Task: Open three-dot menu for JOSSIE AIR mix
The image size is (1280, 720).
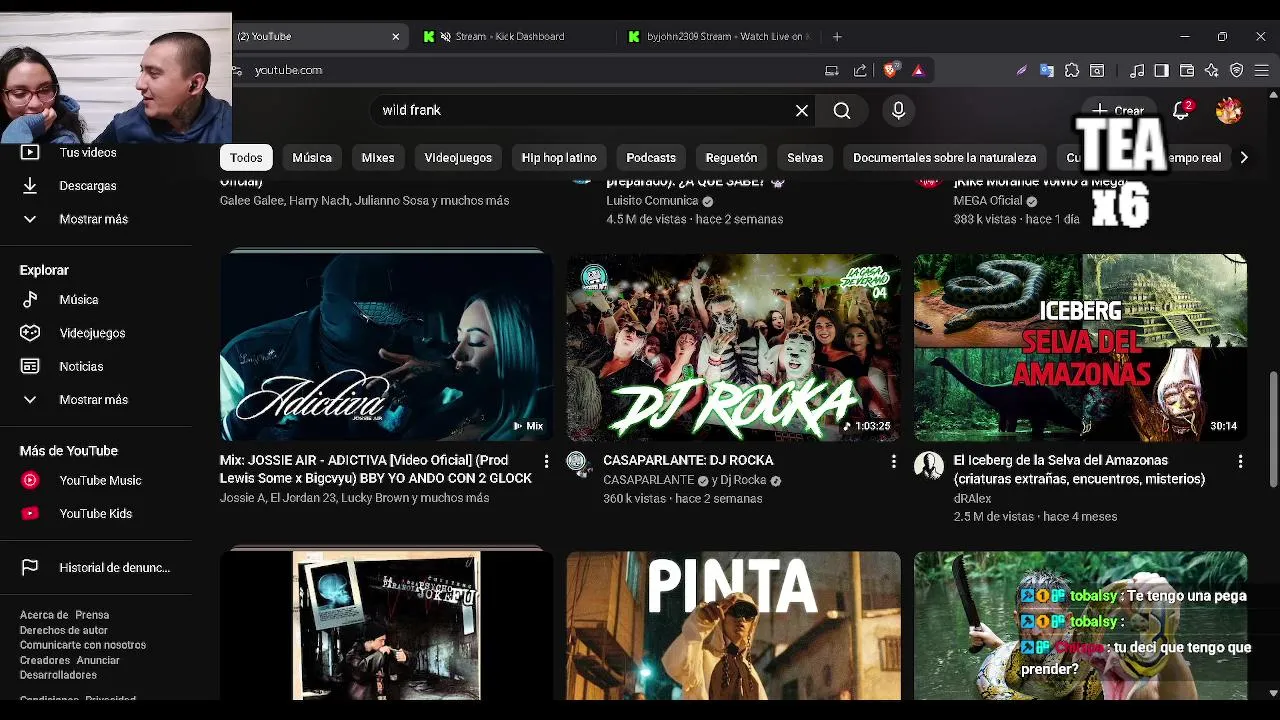Action: [546, 461]
